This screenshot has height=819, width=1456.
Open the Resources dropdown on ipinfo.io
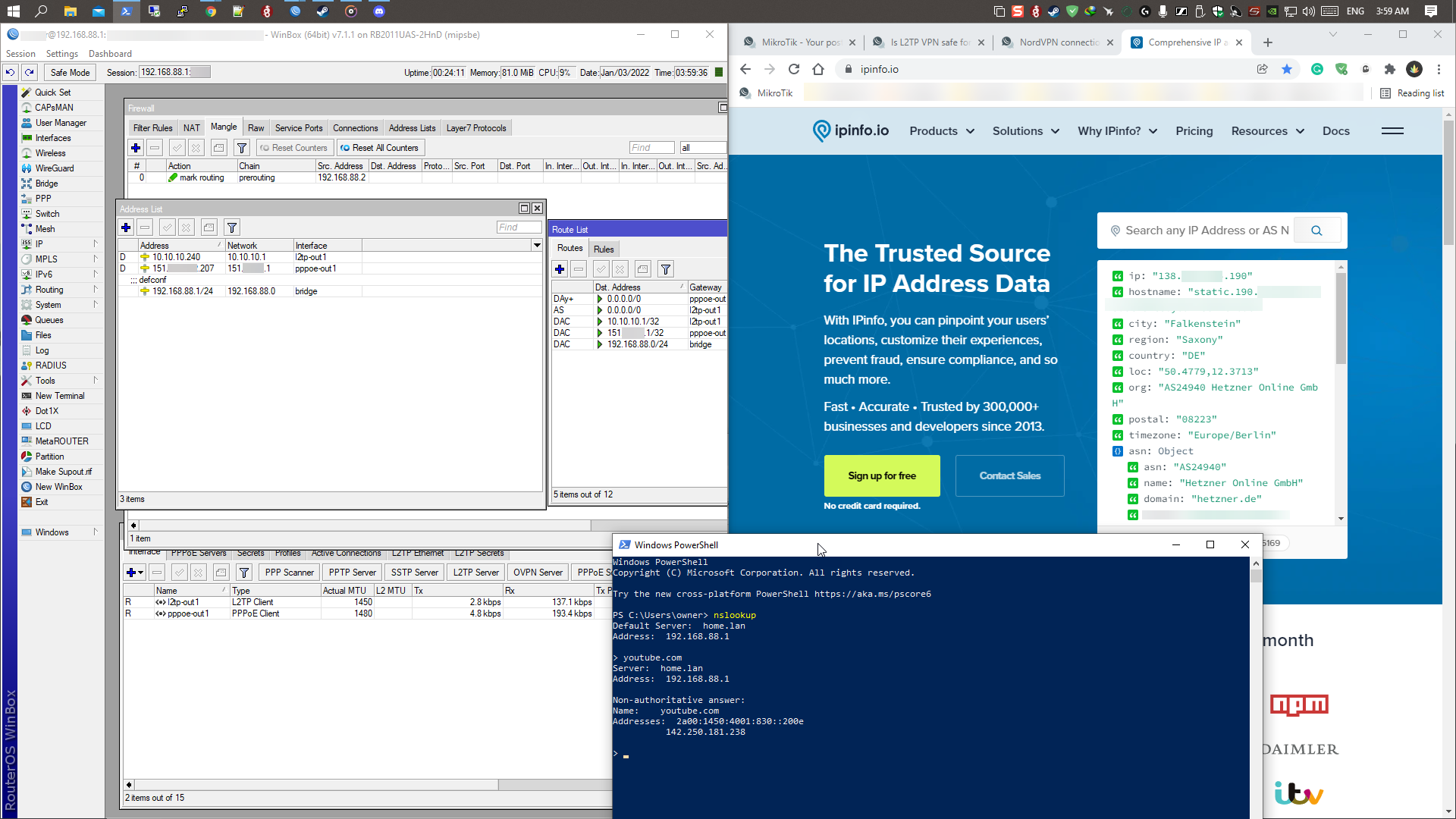click(x=1268, y=131)
